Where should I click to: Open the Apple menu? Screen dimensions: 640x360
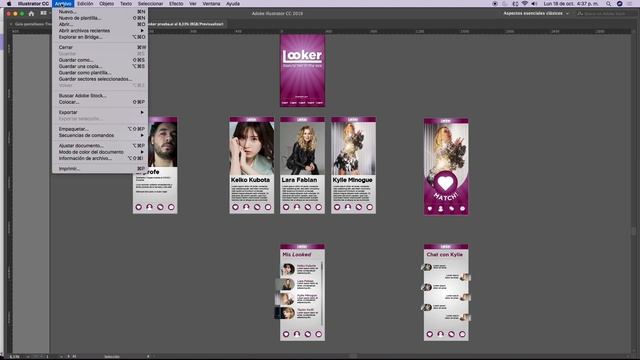point(9,4)
